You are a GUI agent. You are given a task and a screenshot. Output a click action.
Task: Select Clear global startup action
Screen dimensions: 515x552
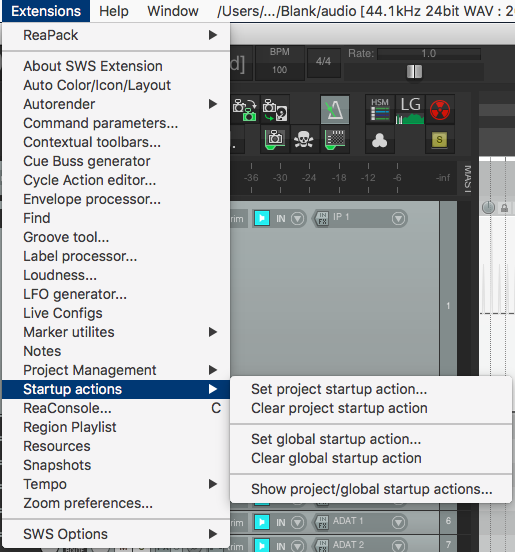[371, 458]
